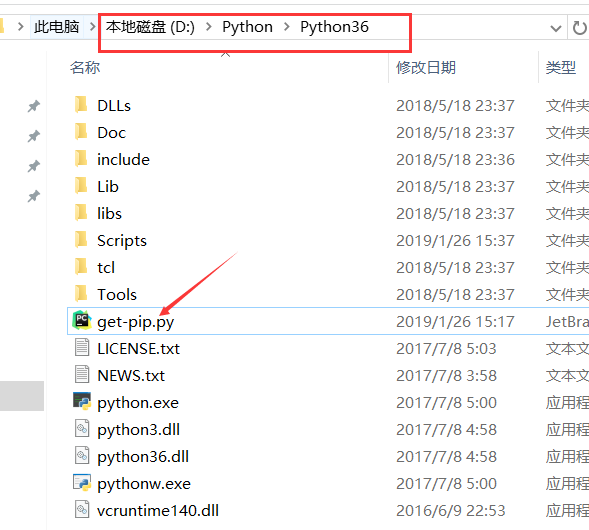This screenshot has width=589, height=530.
Task: Click the PyCharm icon of get-pip.py
Action: pyautogui.click(x=82, y=320)
